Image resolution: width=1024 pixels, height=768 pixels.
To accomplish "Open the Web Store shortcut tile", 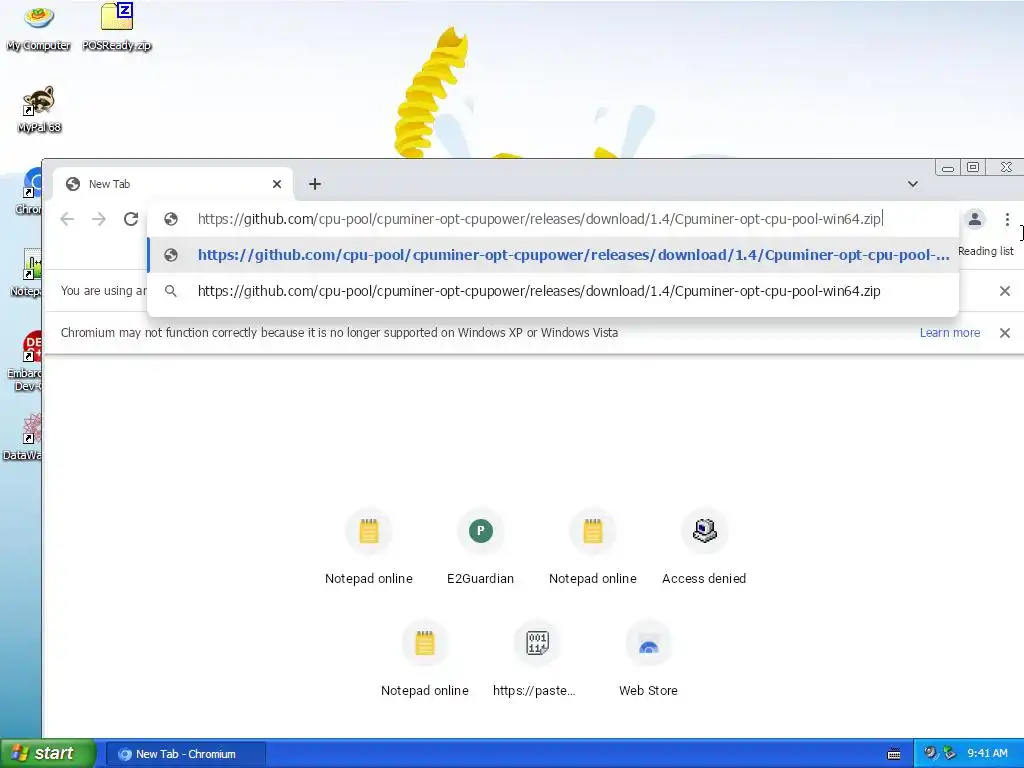I will click(648, 660).
